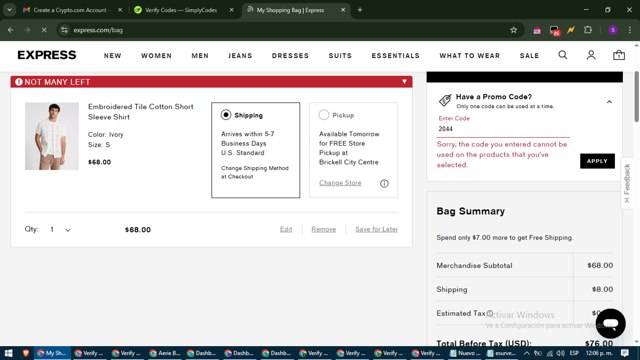Click the pickup info circle icon

pos(384,183)
